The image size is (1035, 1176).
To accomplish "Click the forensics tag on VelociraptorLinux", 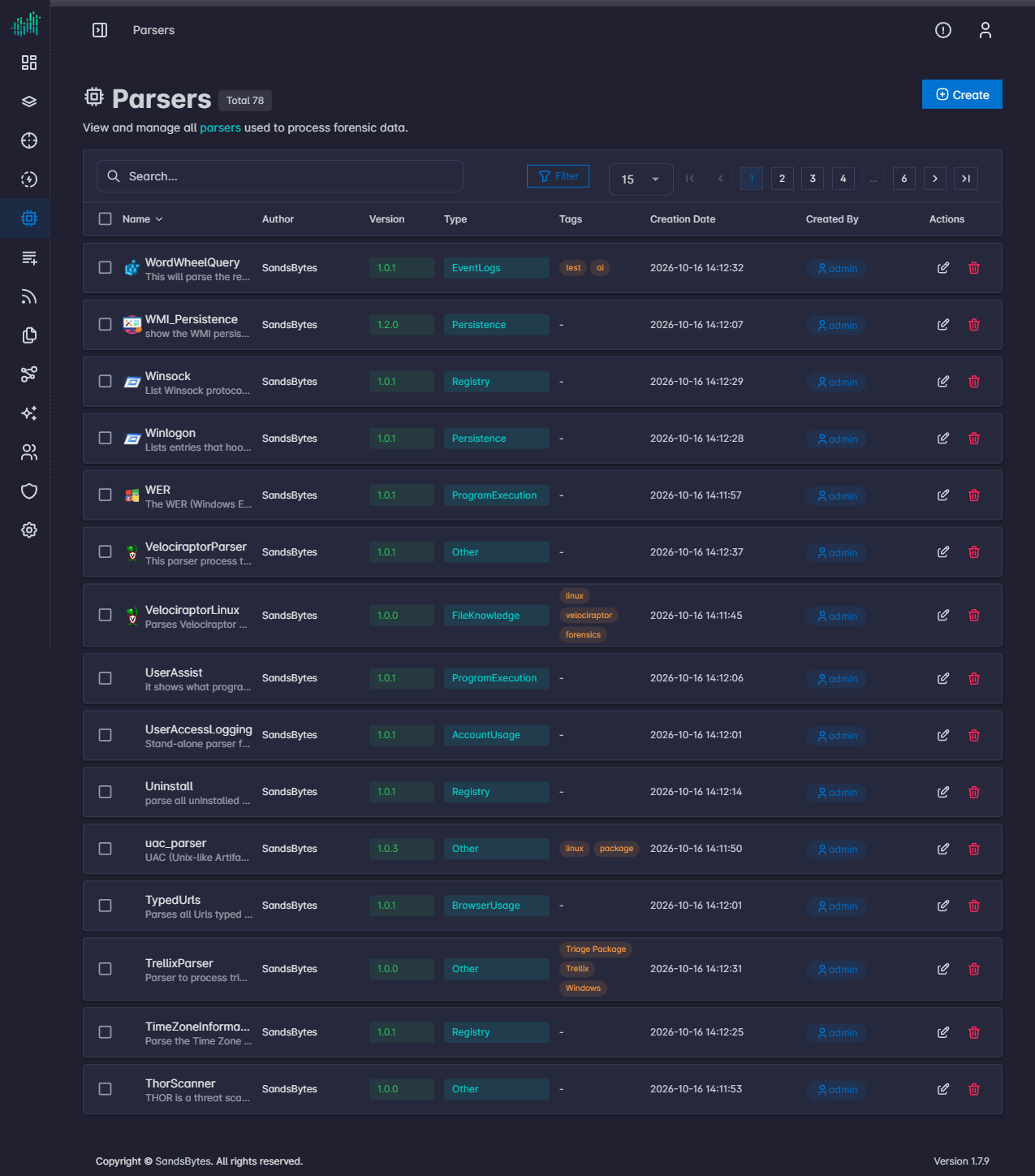I will coord(584,635).
